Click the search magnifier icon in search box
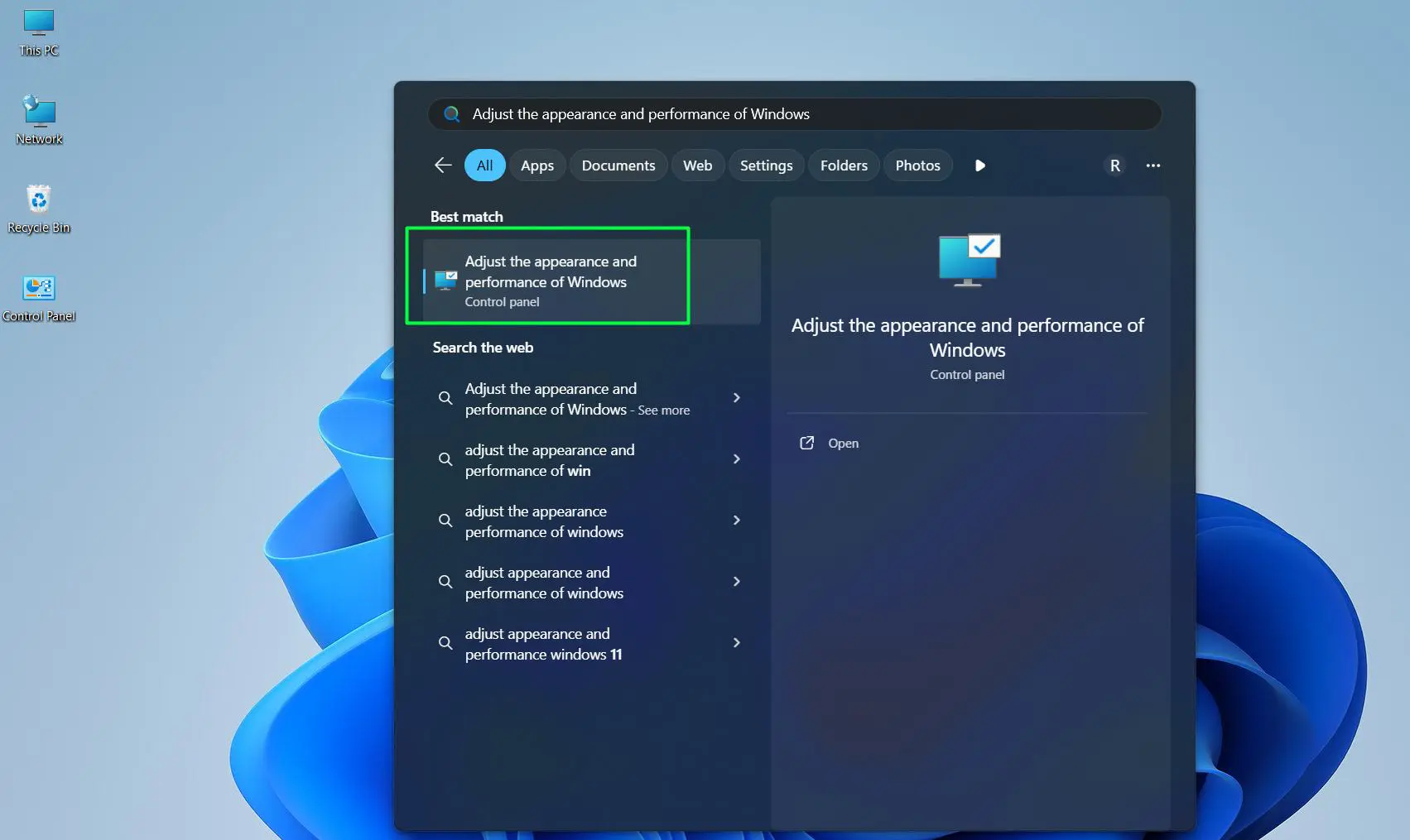 pos(451,114)
